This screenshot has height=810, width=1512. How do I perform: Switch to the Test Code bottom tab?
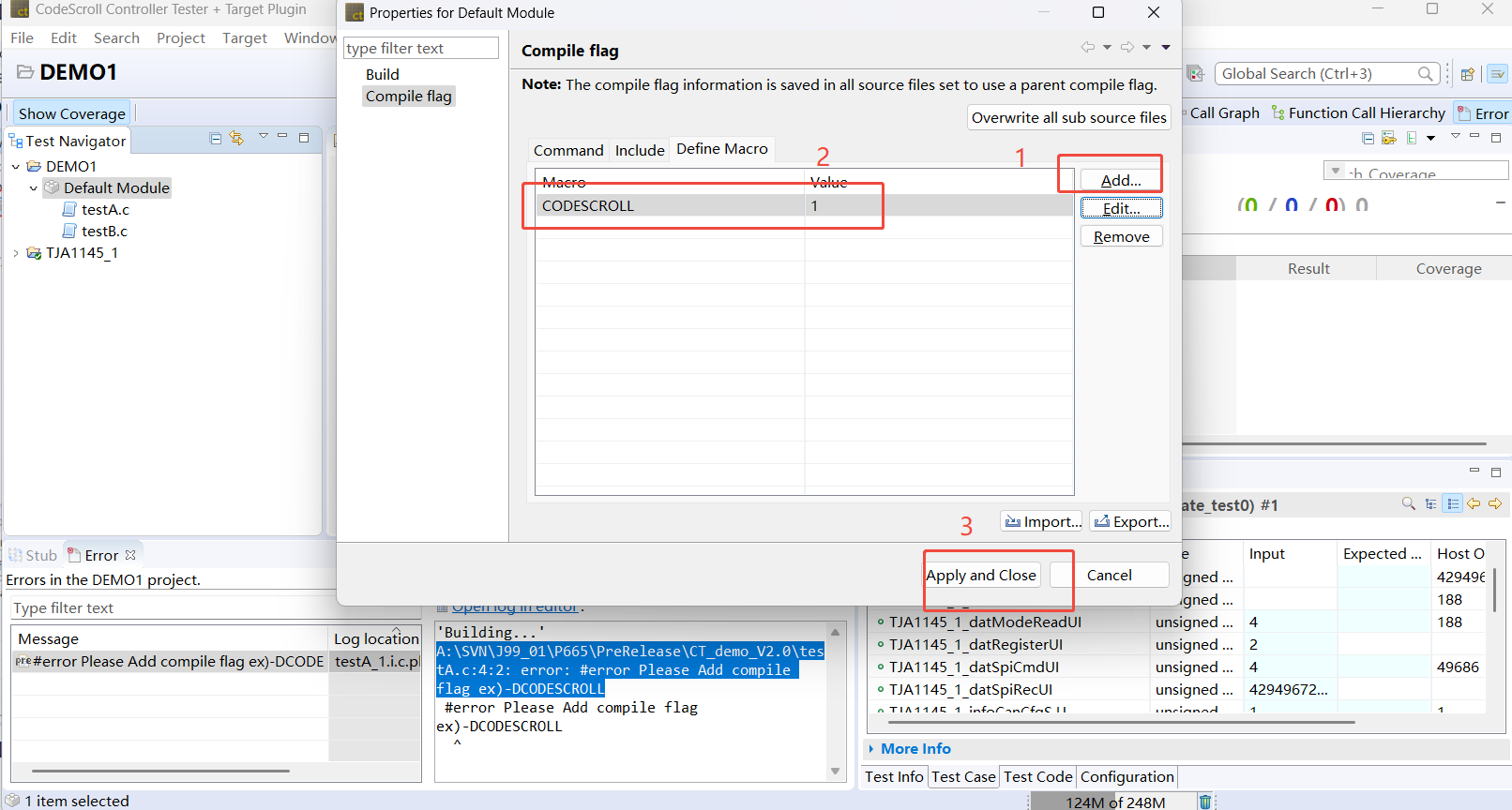[1037, 776]
